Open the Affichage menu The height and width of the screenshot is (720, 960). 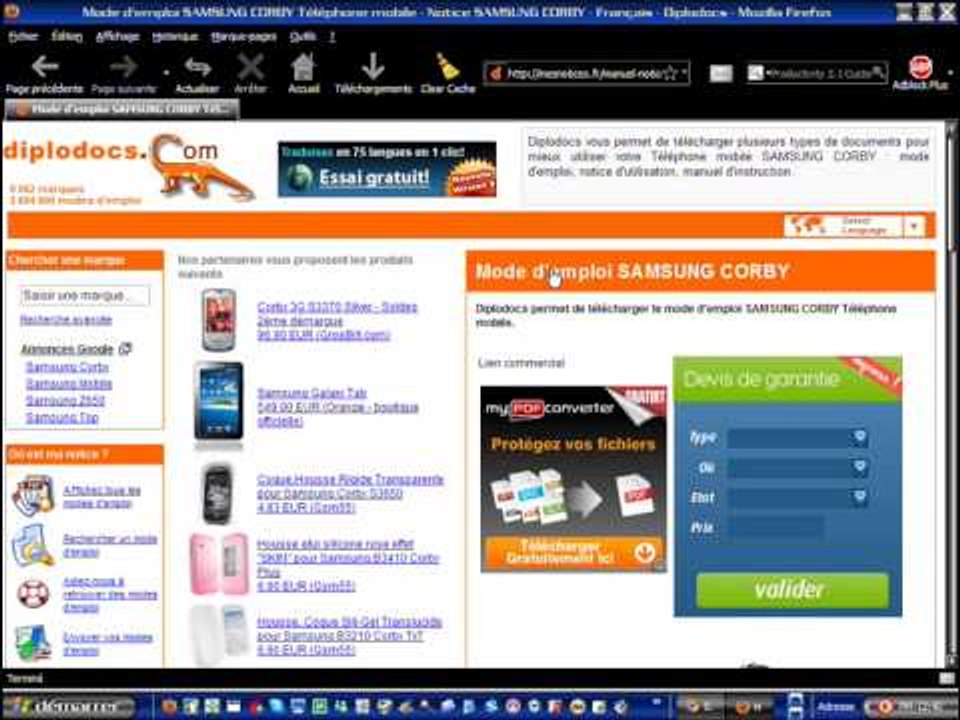point(118,37)
